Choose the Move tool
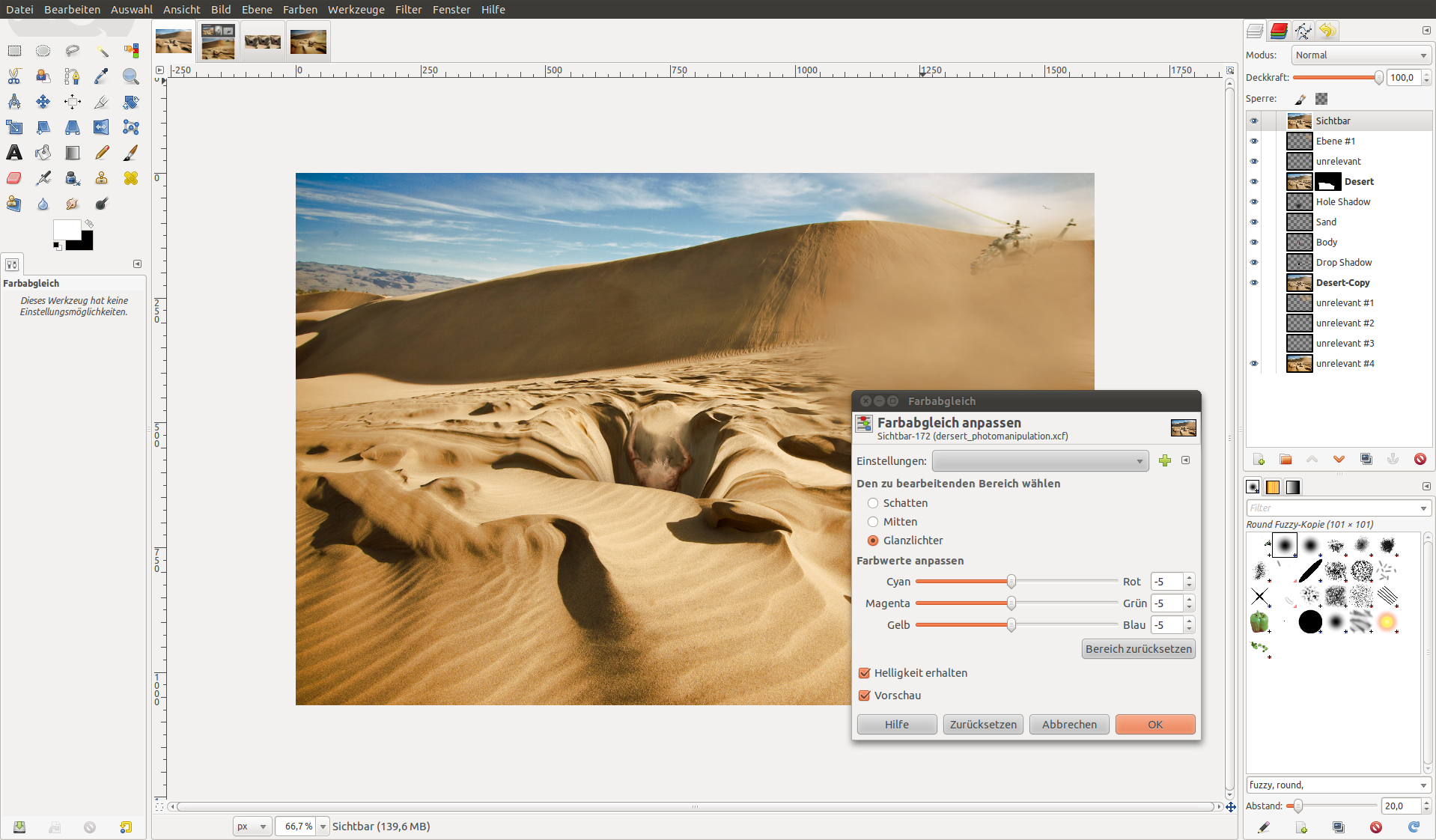Viewport: 1436px width, 840px height. point(43,102)
